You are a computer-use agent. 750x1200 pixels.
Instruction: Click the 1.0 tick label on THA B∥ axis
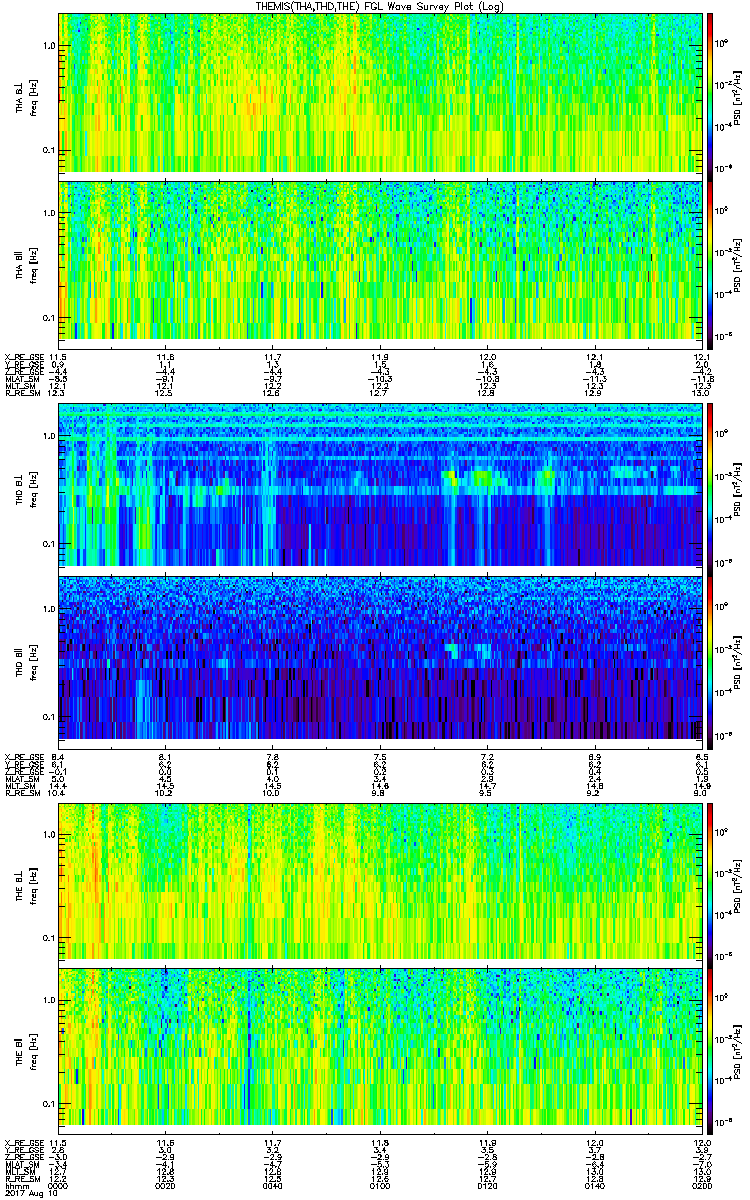[x=48, y=213]
